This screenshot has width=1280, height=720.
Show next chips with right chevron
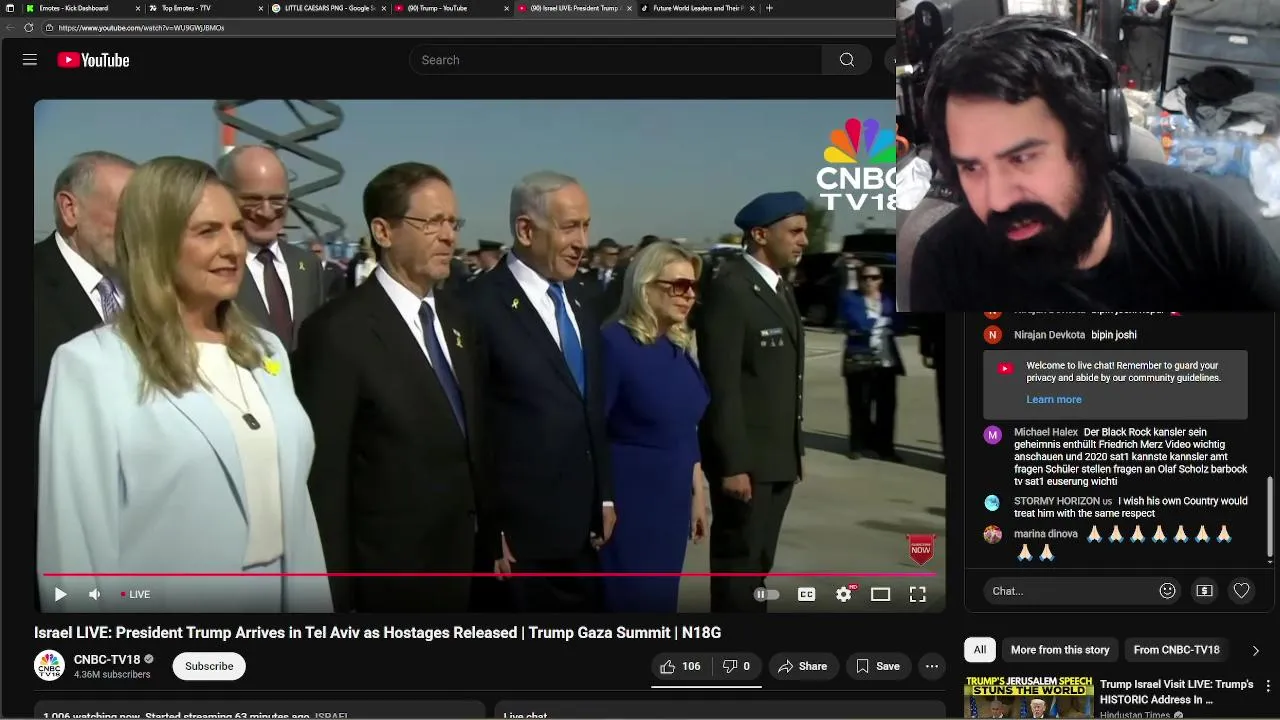click(1256, 650)
